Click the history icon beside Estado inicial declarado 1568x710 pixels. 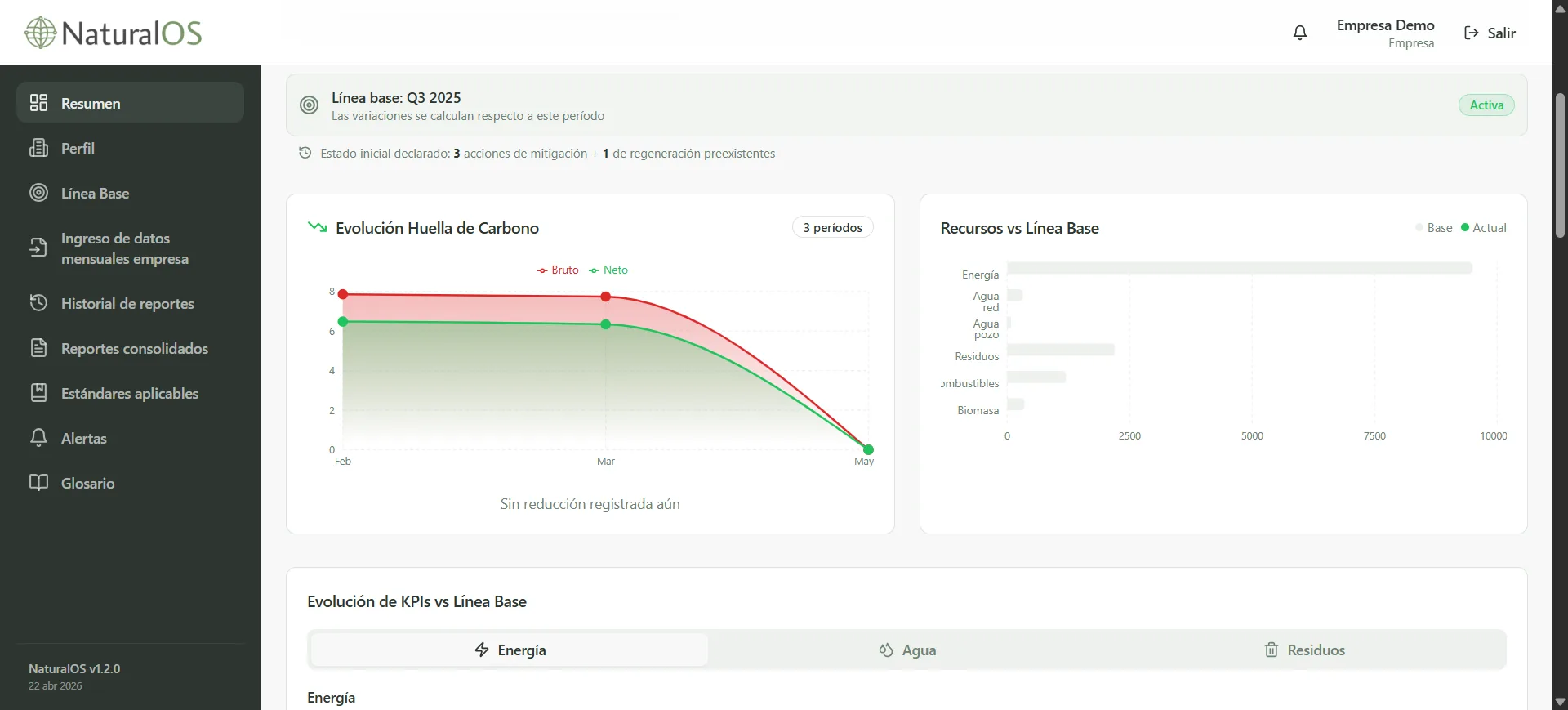[305, 153]
